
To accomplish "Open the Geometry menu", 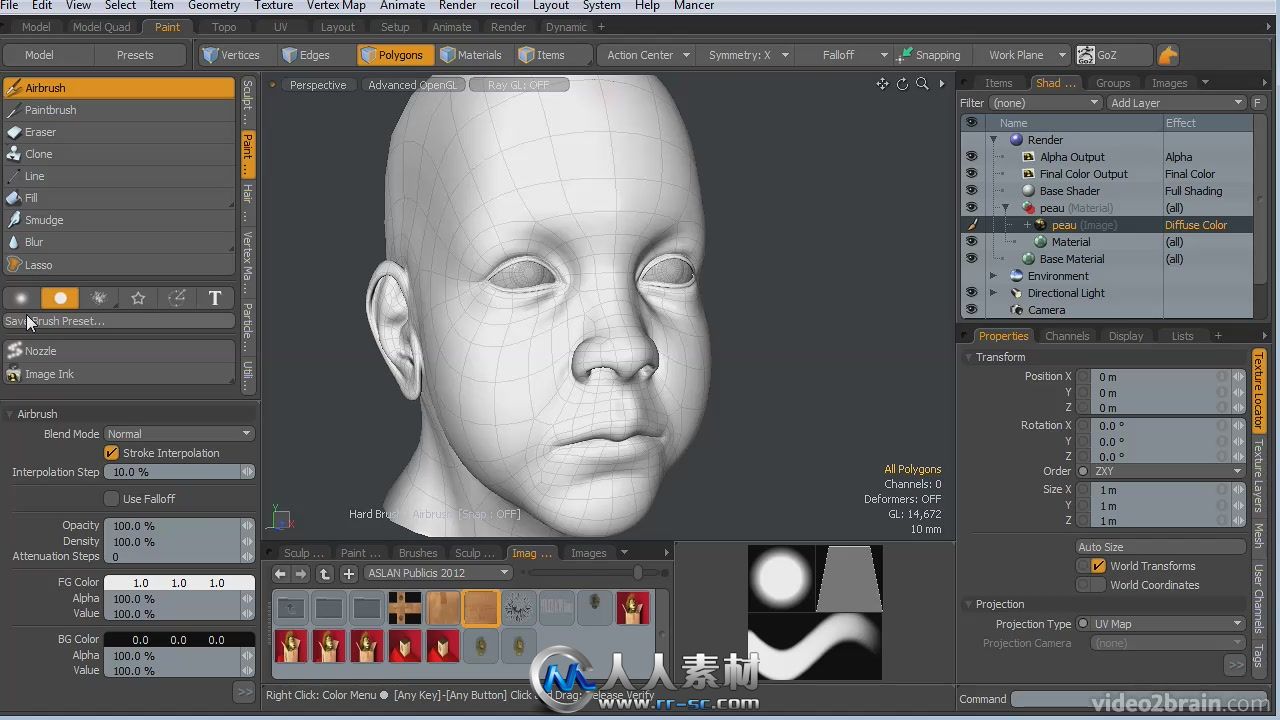I will point(214,6).
